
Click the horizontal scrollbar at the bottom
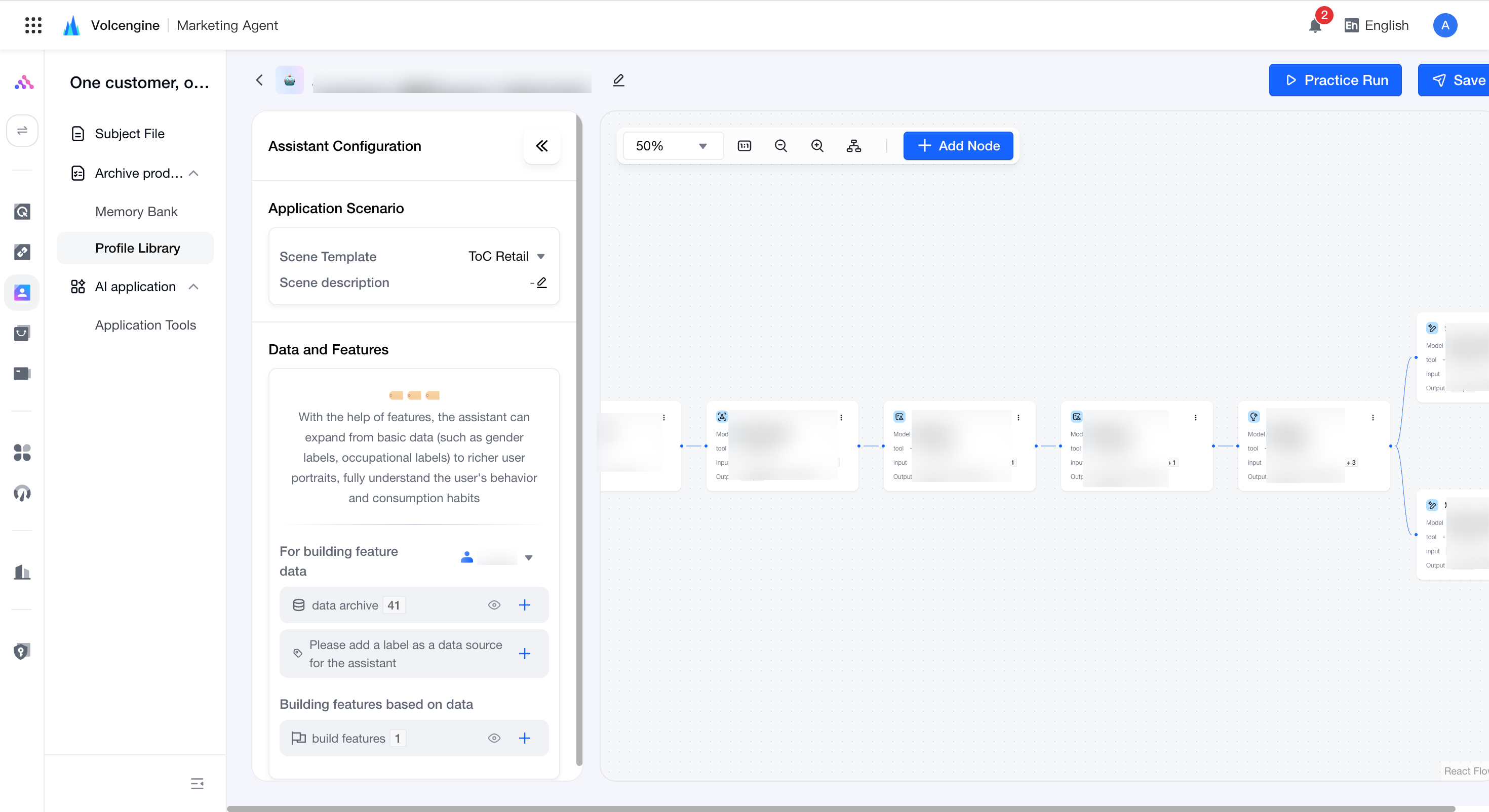coord(840,808)
